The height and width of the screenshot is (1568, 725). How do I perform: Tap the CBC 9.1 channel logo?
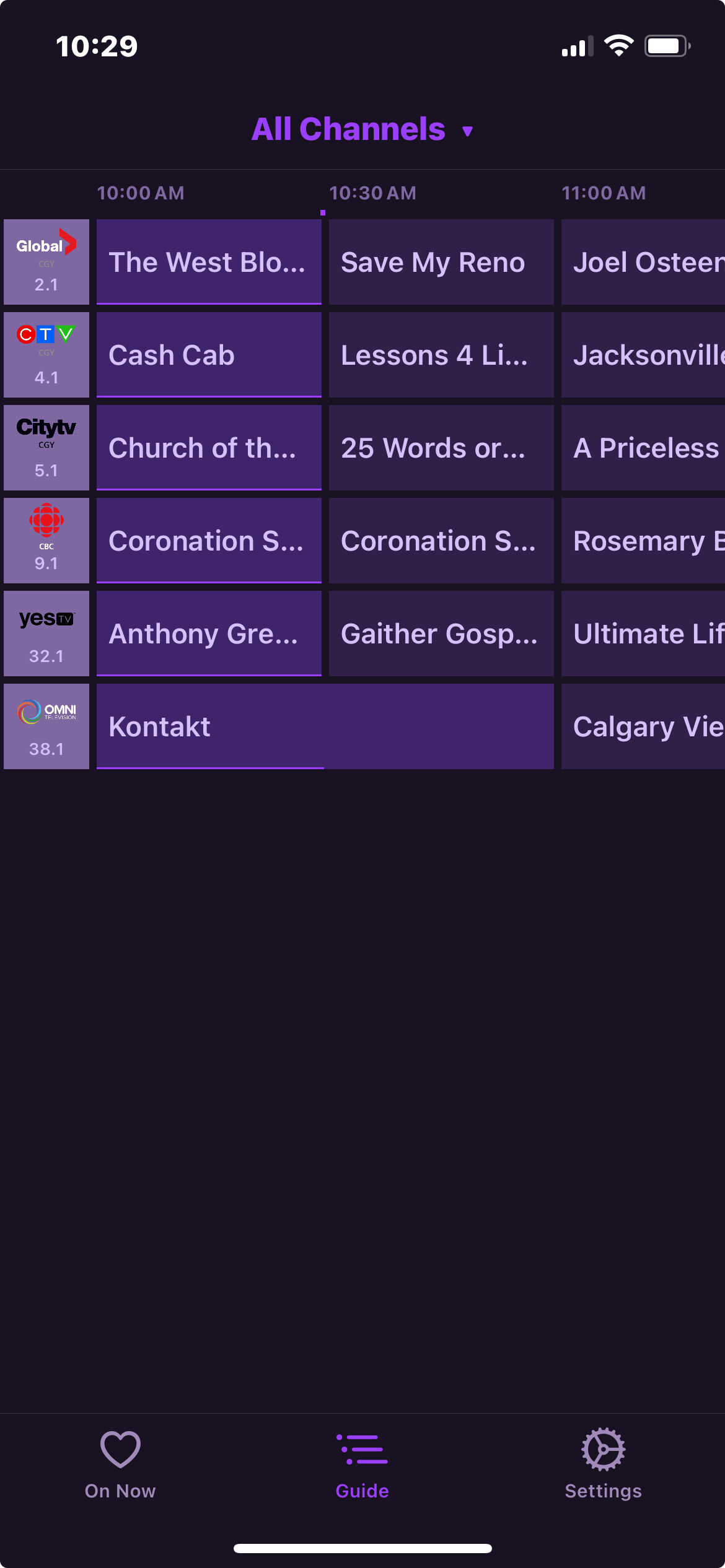[x=46, y=540]
